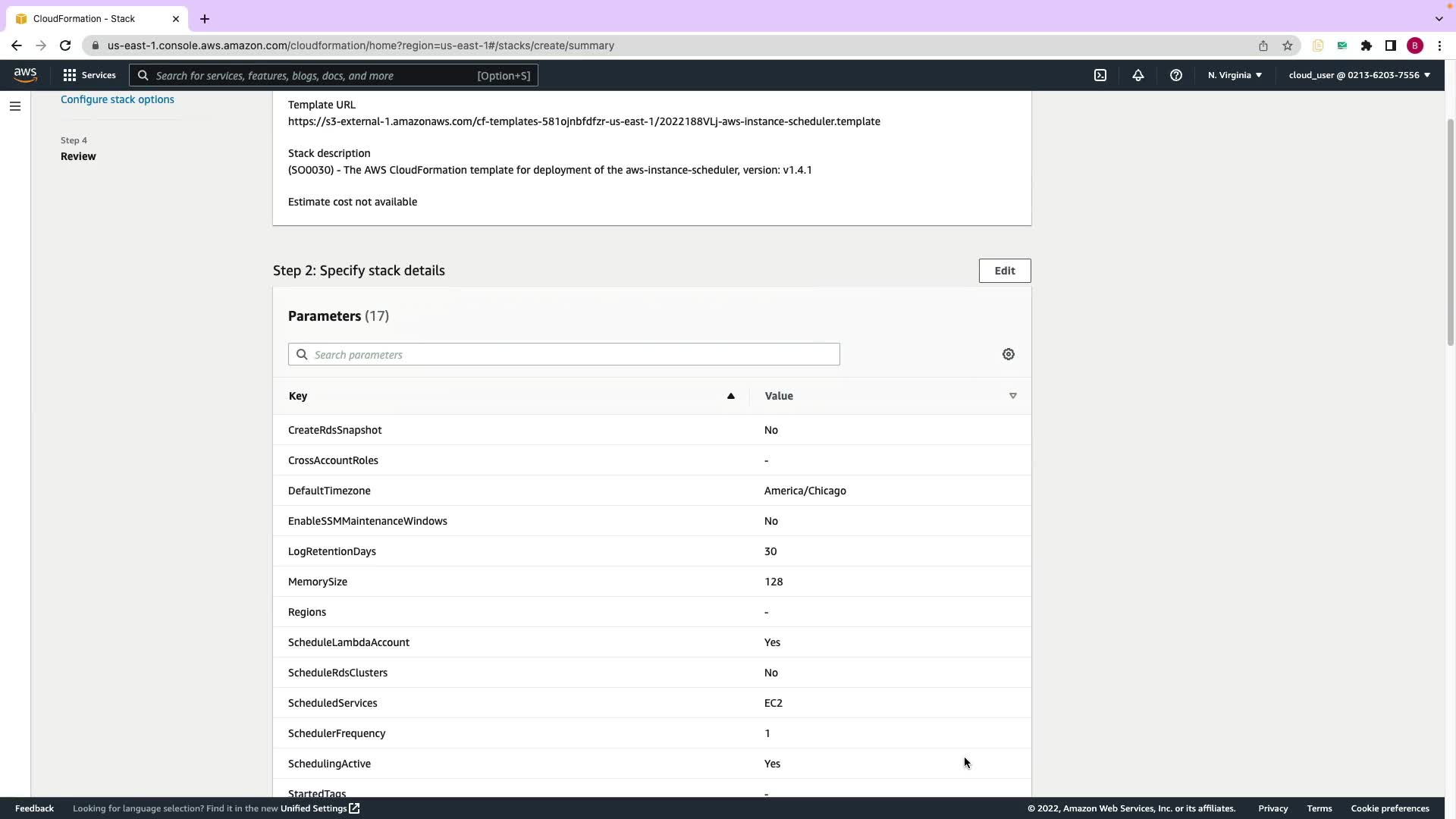Click the Search parameters field

564,354
